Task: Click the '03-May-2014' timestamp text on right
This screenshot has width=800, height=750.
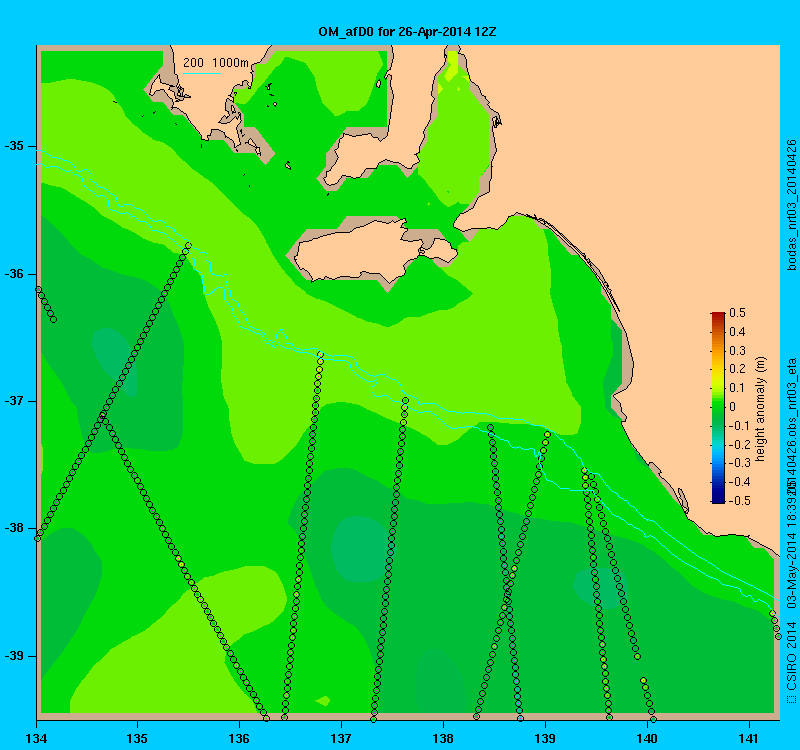Action: (x=791, y=572)
